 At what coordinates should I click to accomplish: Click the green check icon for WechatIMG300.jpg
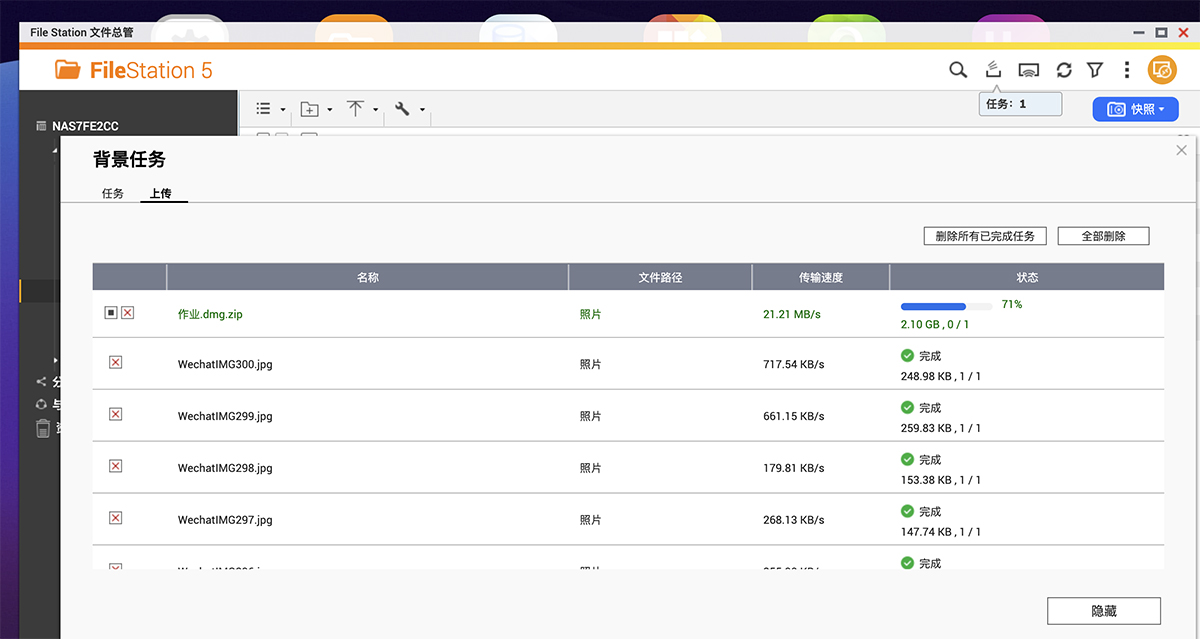[x=907, y=355]
